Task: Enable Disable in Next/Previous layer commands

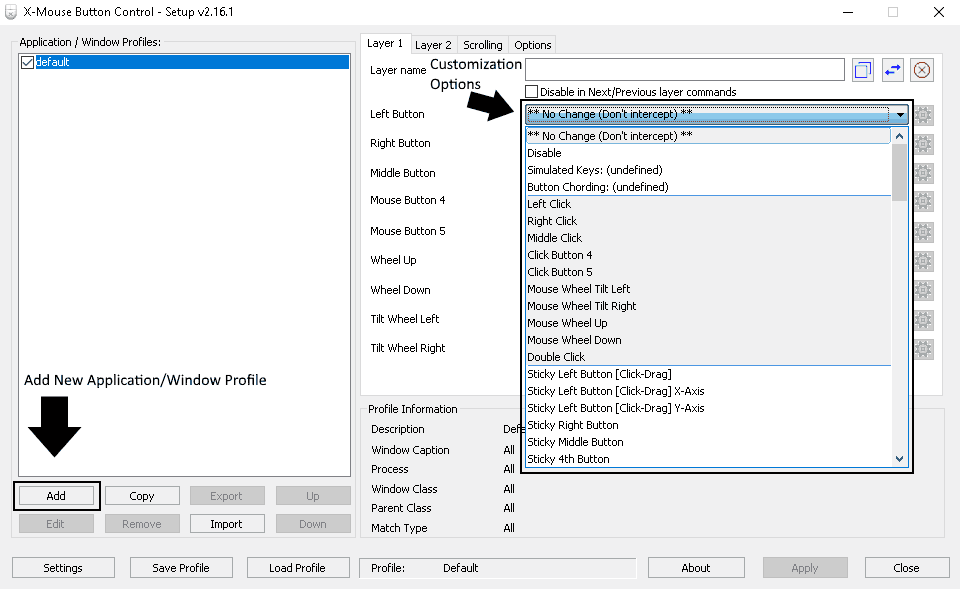Action: [x=531, y=92]
